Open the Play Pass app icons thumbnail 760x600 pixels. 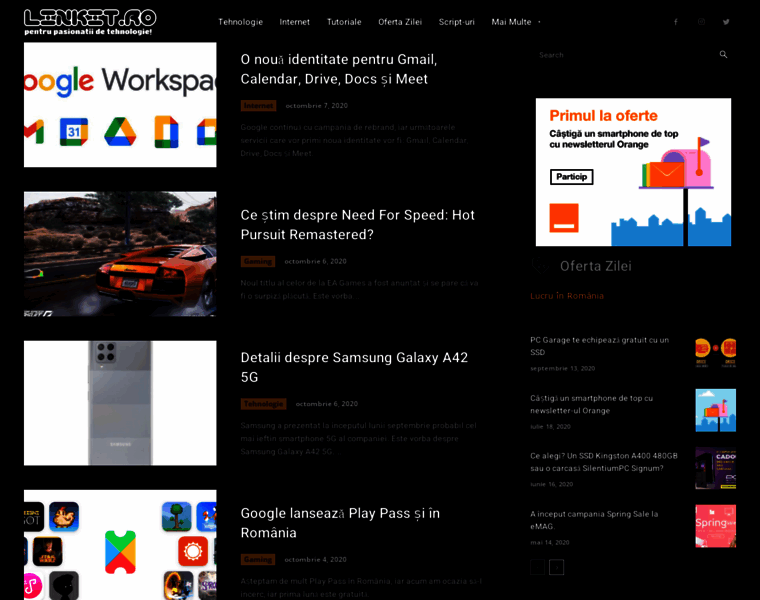[x=120, y=545]
